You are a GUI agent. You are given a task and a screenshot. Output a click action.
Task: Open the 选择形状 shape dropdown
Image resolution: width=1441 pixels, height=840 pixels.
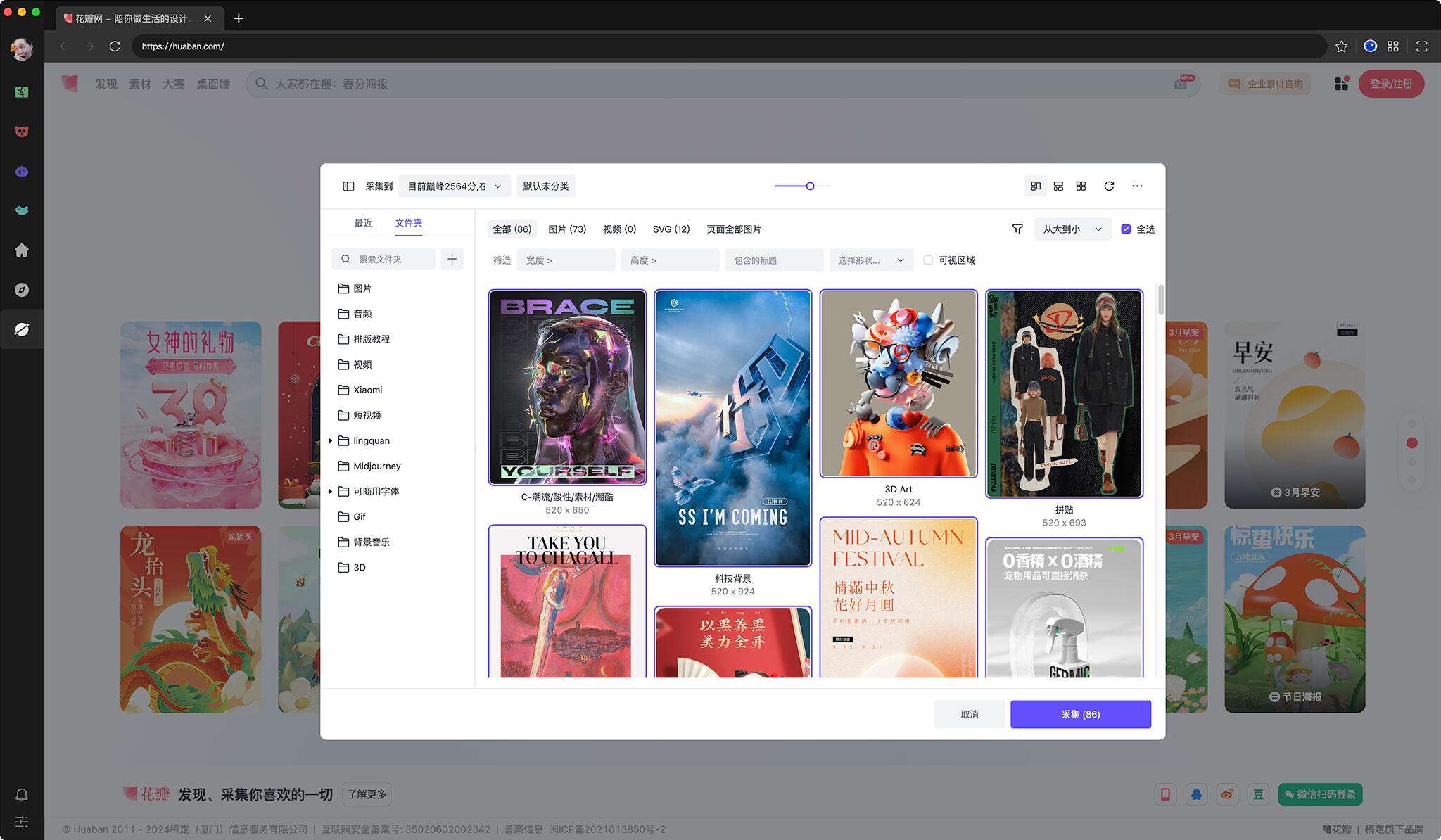(x=870, y=260)
